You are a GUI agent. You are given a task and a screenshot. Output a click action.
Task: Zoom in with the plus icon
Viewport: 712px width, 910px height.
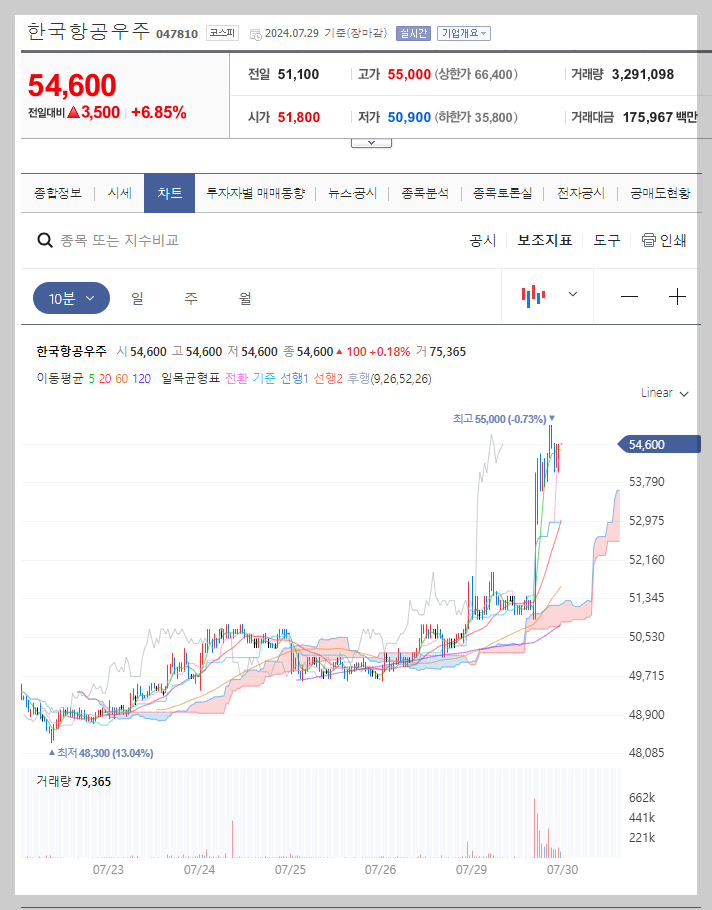click(x=678, y=296)
